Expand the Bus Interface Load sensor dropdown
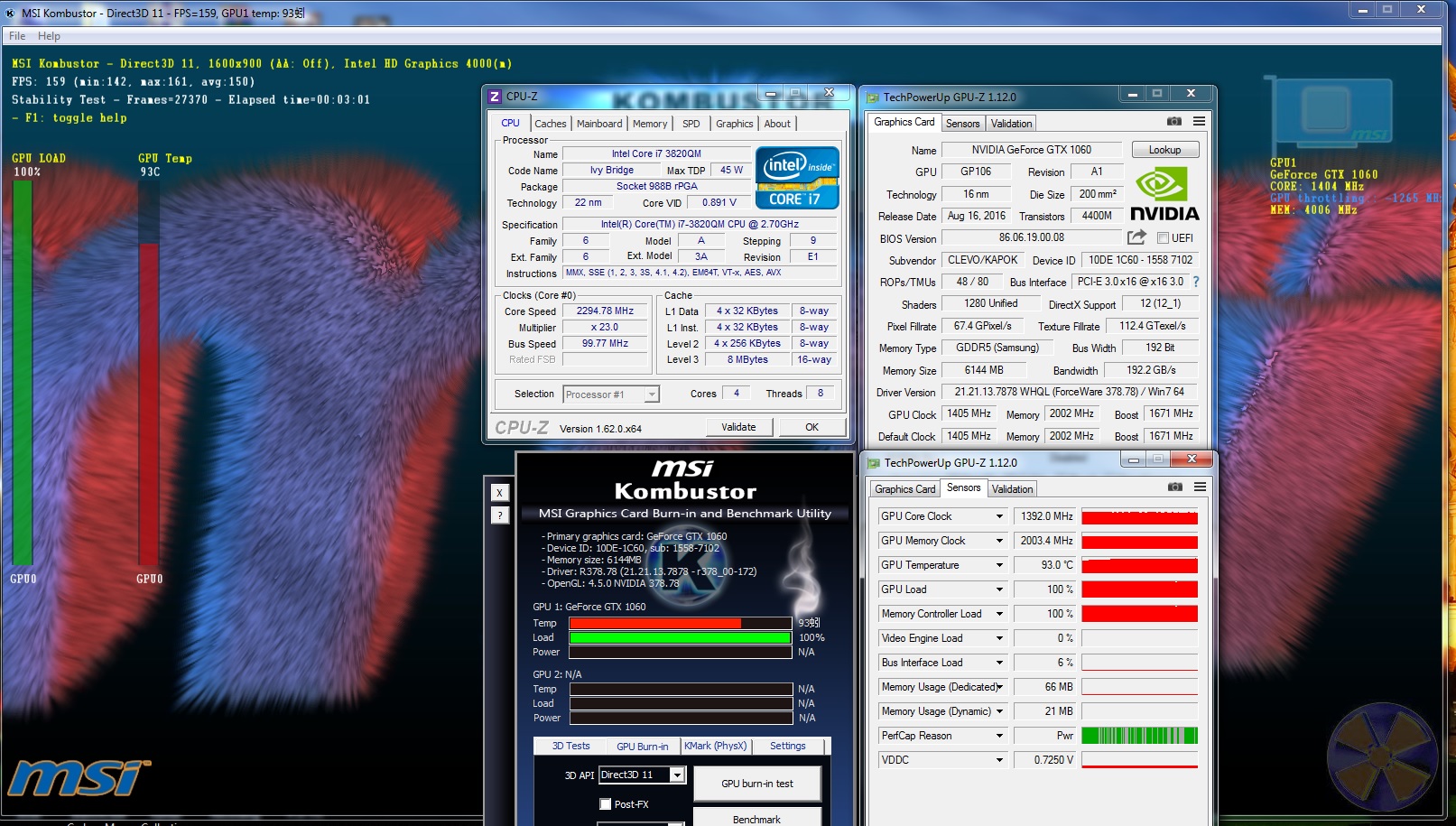 tap(999, 663)
